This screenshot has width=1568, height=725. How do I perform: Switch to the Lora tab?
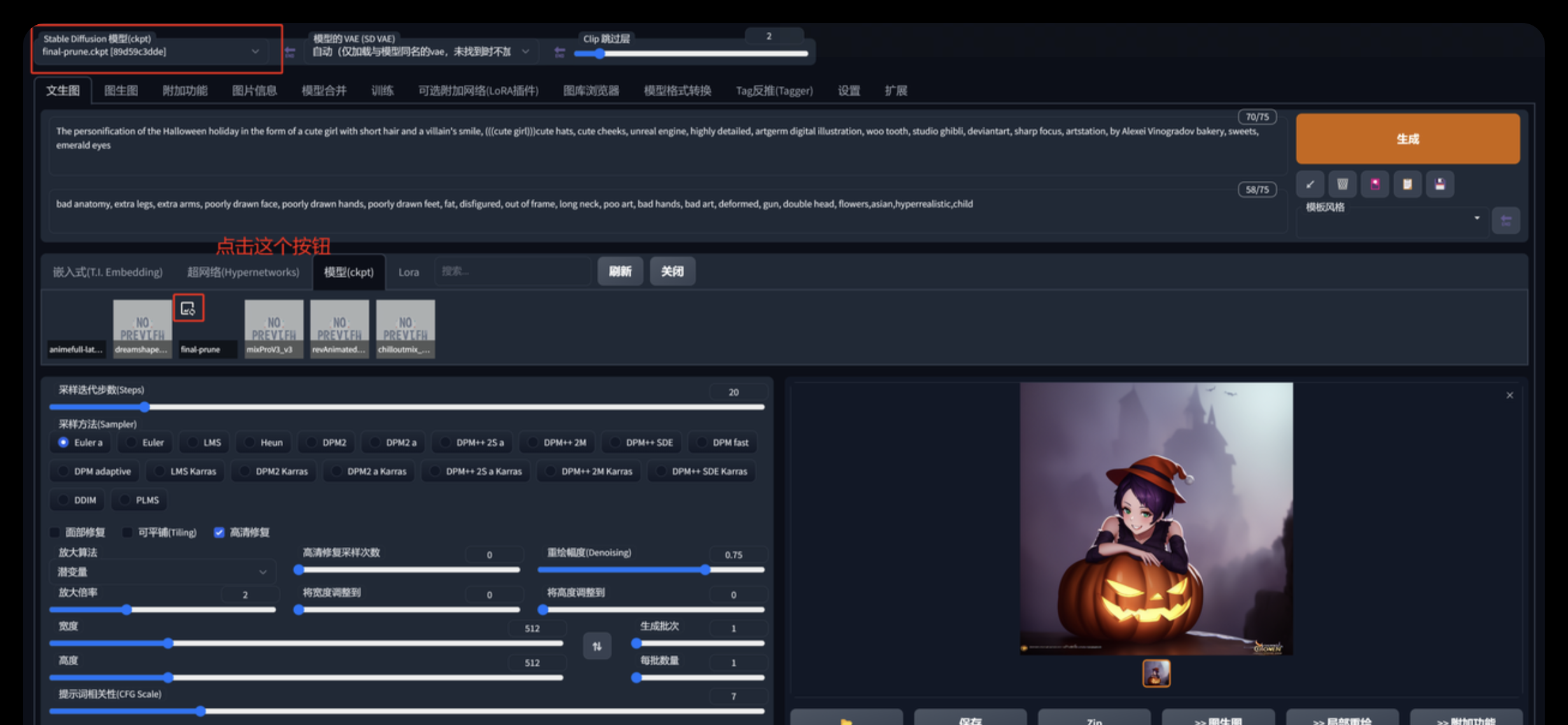[409, 272]
